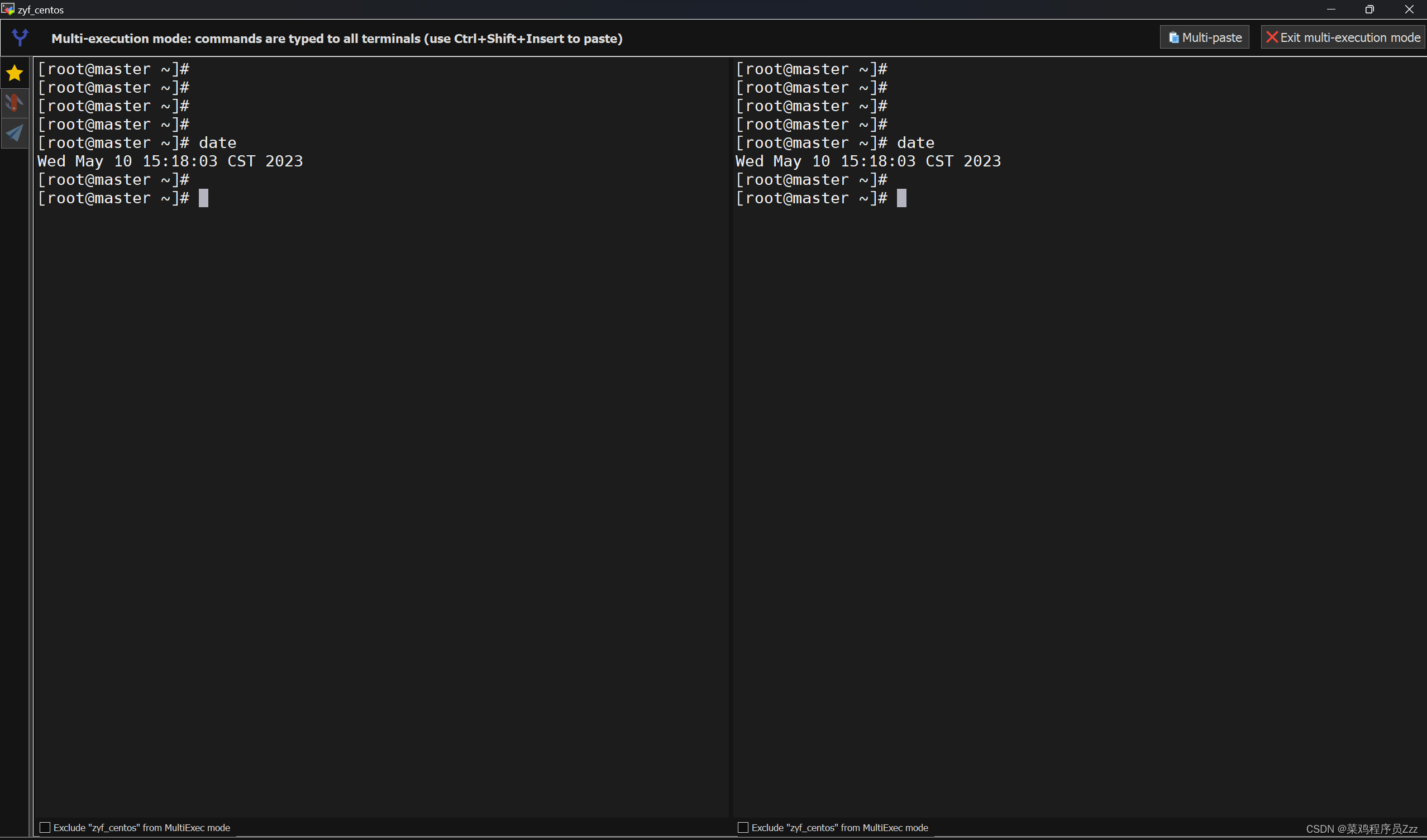Exclude left terminal from MultiExec mode
The width and height of the screenshot is (1427, 840).
coord(45,828)
